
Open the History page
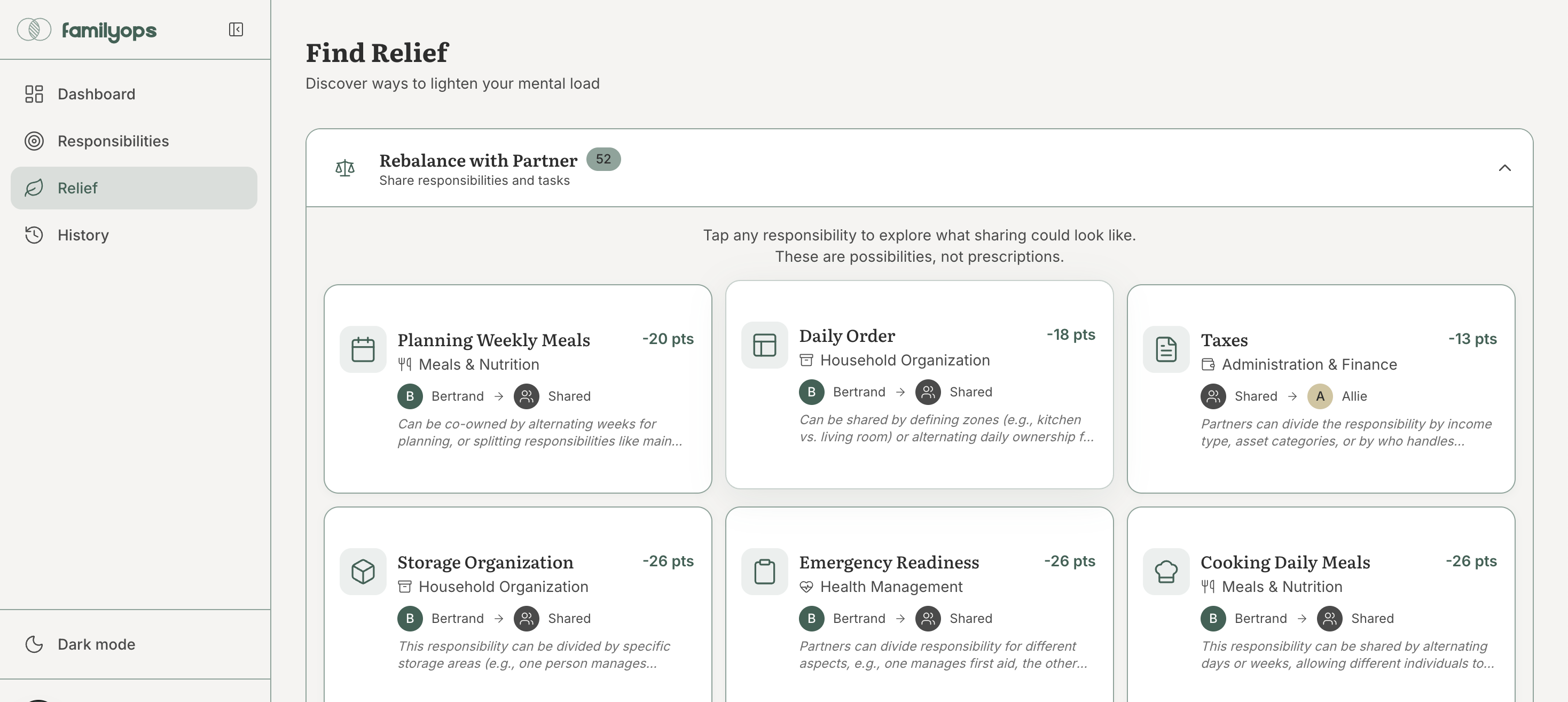pos(83,235)
